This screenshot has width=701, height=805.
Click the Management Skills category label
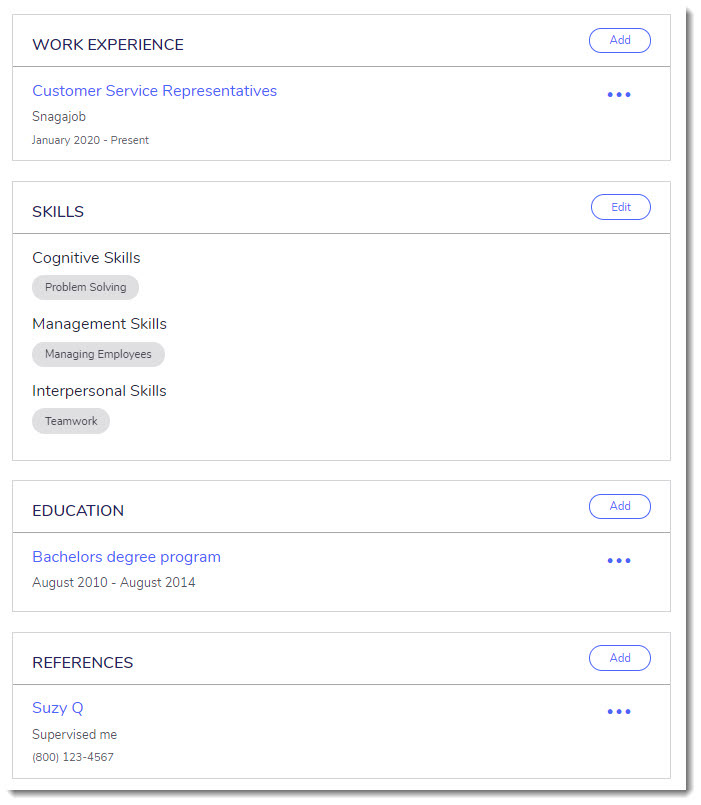coord(99,324)
